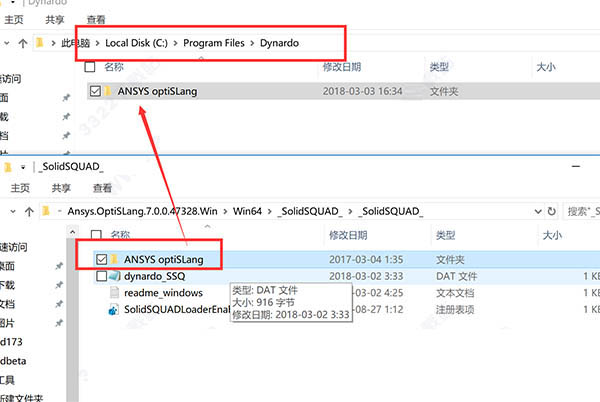Click pin icon beside 图片 in _SolidSQUAD_ sidebar
Image resolution: width=600 pixels, height=402 pixels.
(x=59, y=323)
